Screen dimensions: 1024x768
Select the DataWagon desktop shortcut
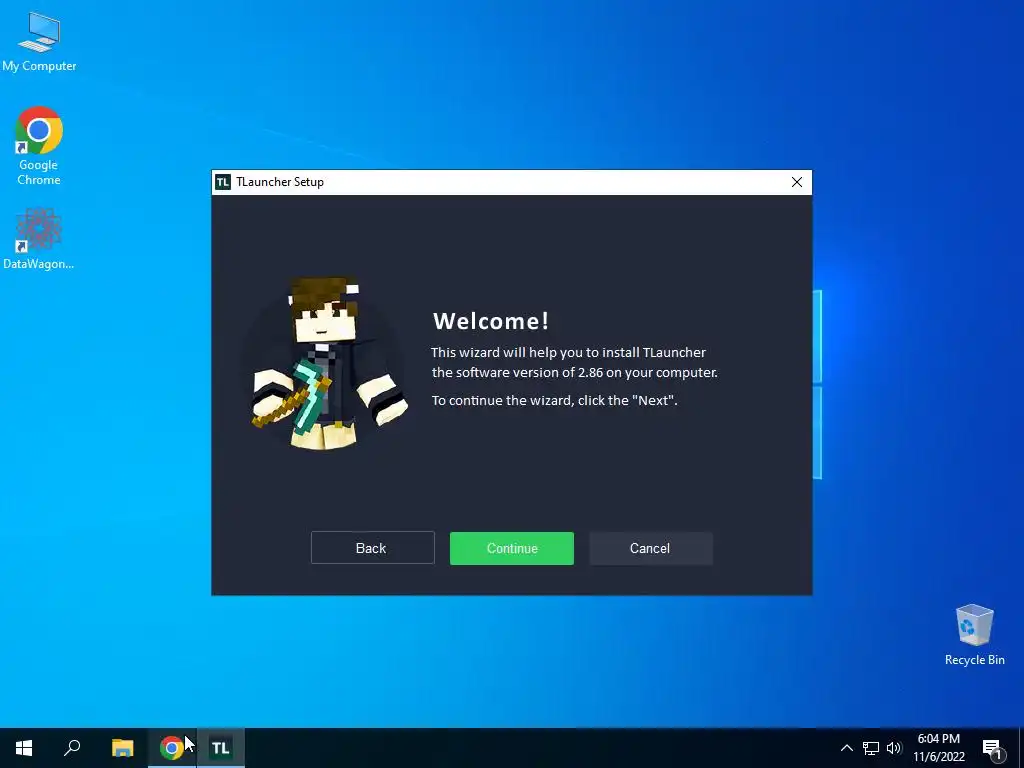[39, 239]
